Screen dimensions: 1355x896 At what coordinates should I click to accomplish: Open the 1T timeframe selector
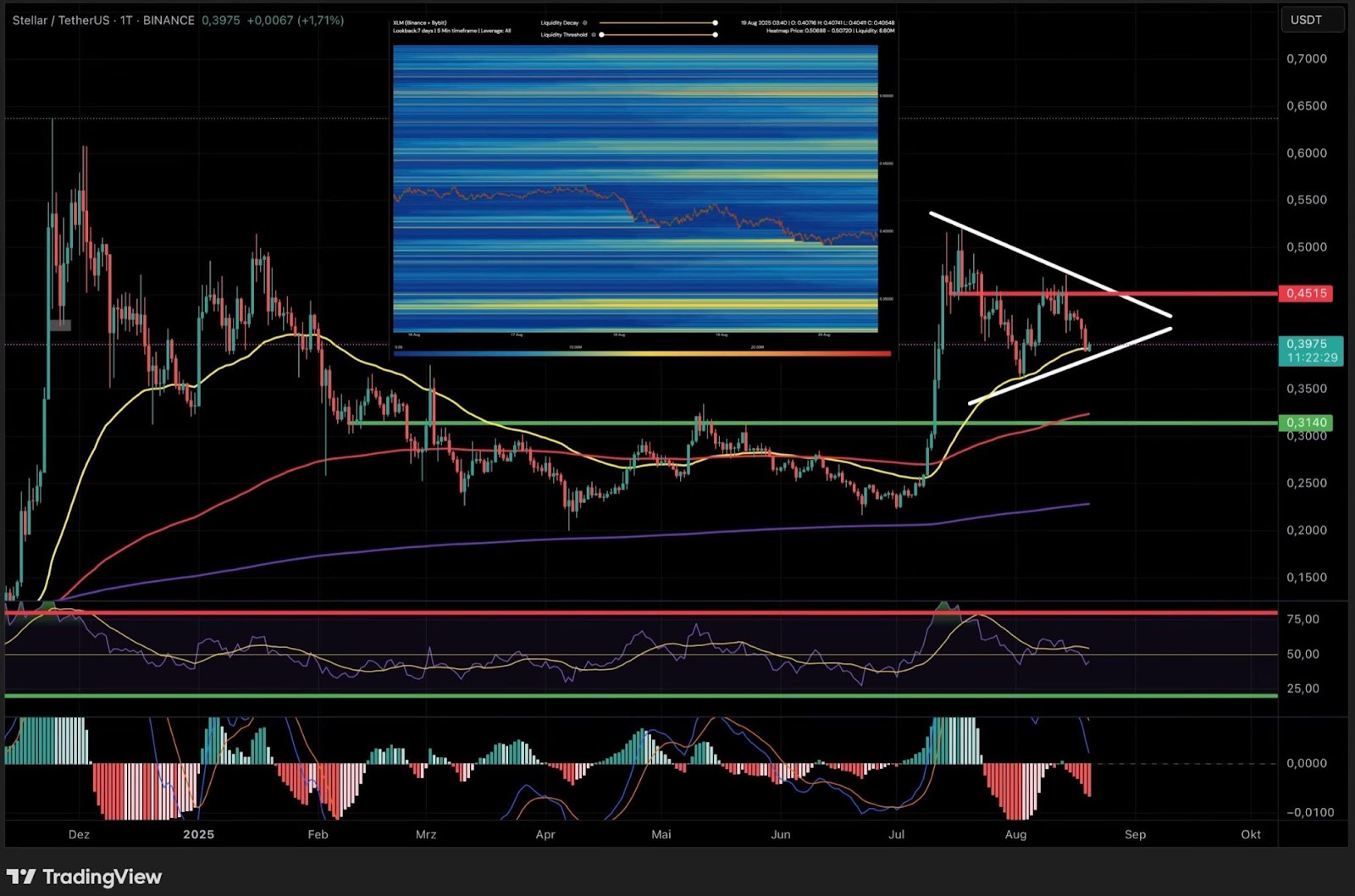tap(127, 20)
